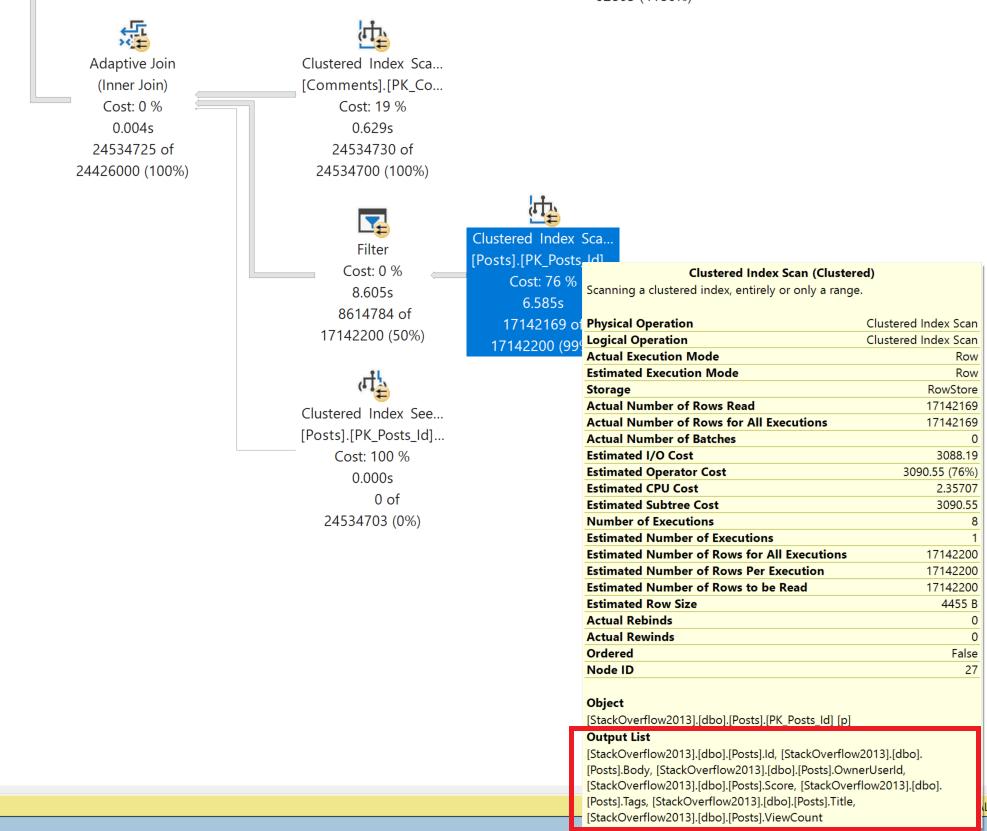Click the Number of Executions row
Viewport: 987px width, 831px height.
(x=781, y=521)
